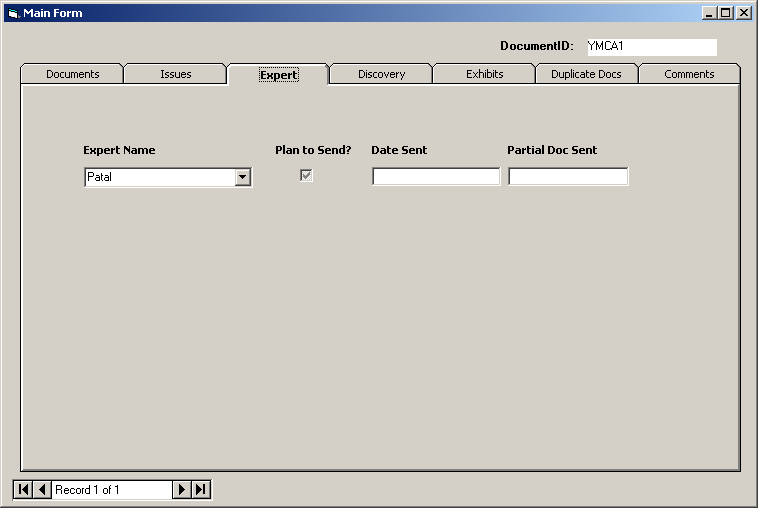Viewport: 758px width, 508px height.
Task: Focus the Partial Doc Sent field
Action: tap(568, 177)
